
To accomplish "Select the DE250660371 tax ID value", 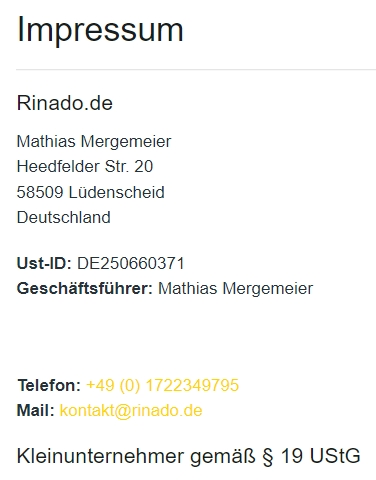I will pos(131,264).
